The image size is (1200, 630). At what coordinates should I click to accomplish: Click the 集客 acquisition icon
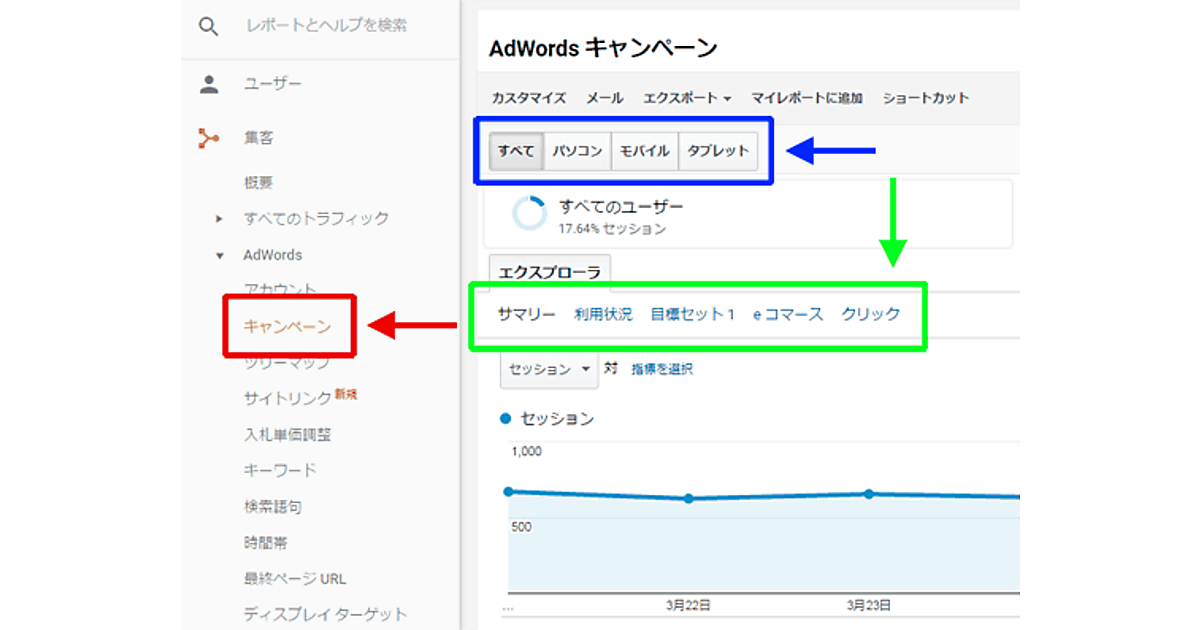tap(208, 139)
